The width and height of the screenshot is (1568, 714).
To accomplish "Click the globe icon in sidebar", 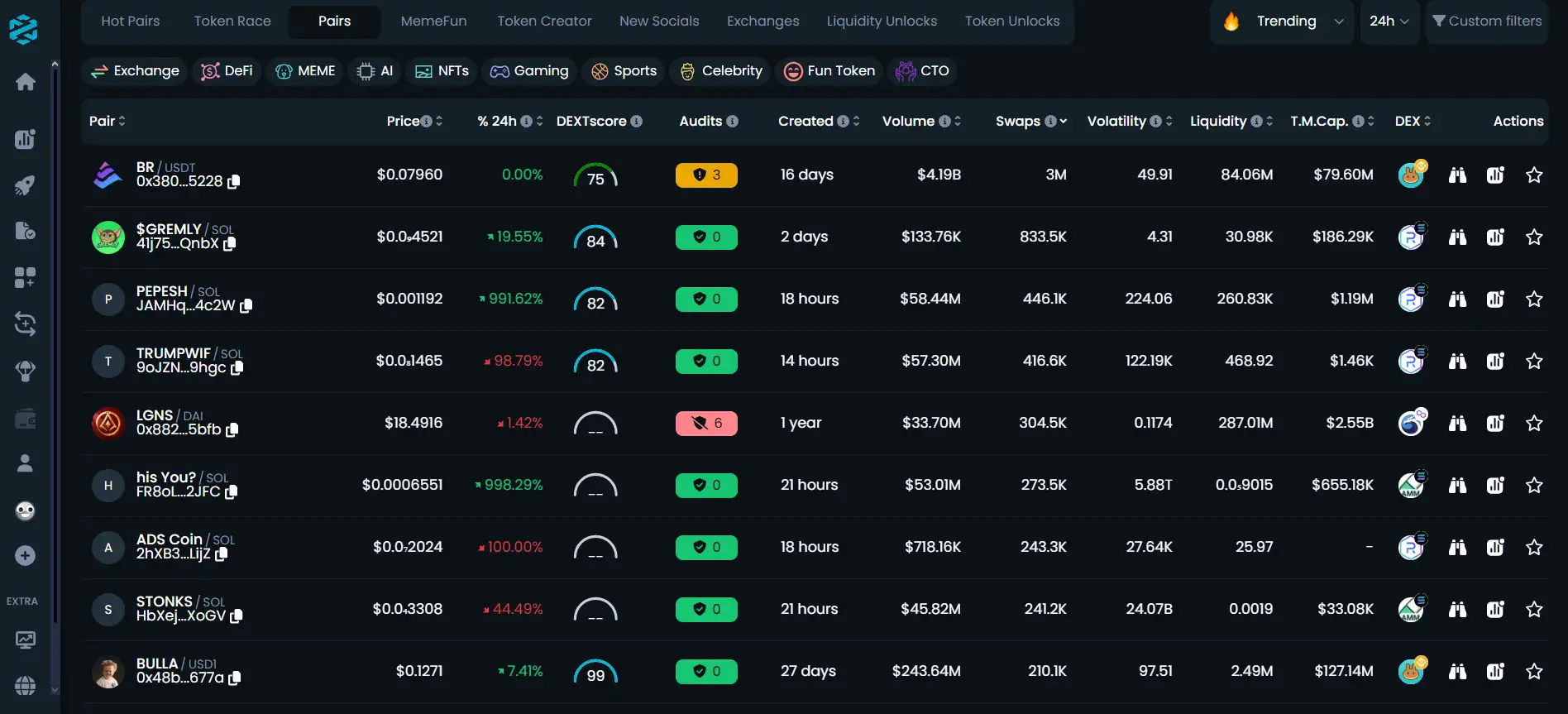I will pos(25,685).
